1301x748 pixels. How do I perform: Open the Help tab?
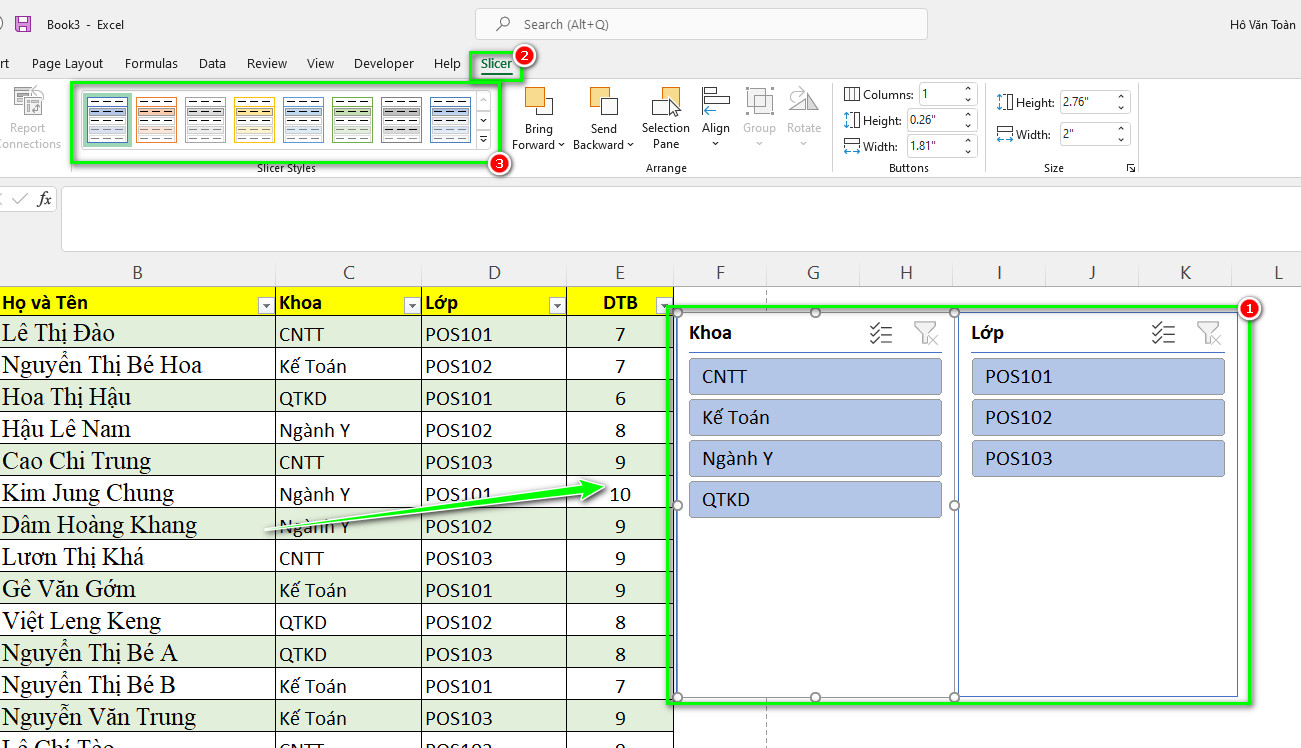(x=447, y=63)
